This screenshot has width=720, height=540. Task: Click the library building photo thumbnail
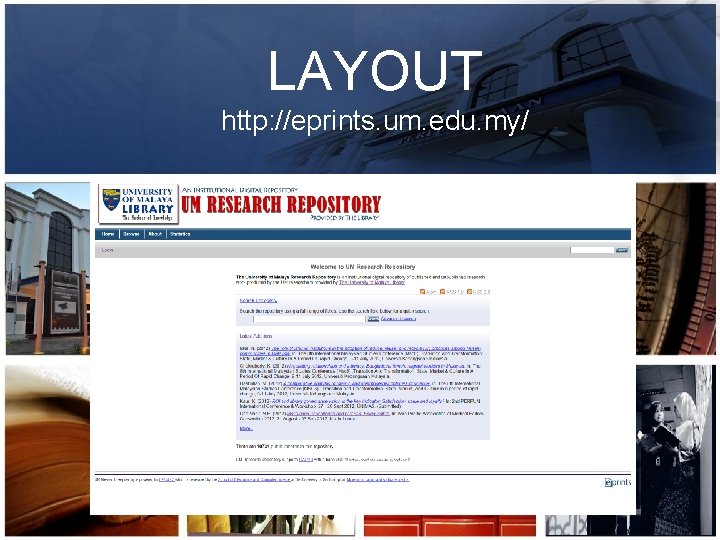(x=48, y=269)
